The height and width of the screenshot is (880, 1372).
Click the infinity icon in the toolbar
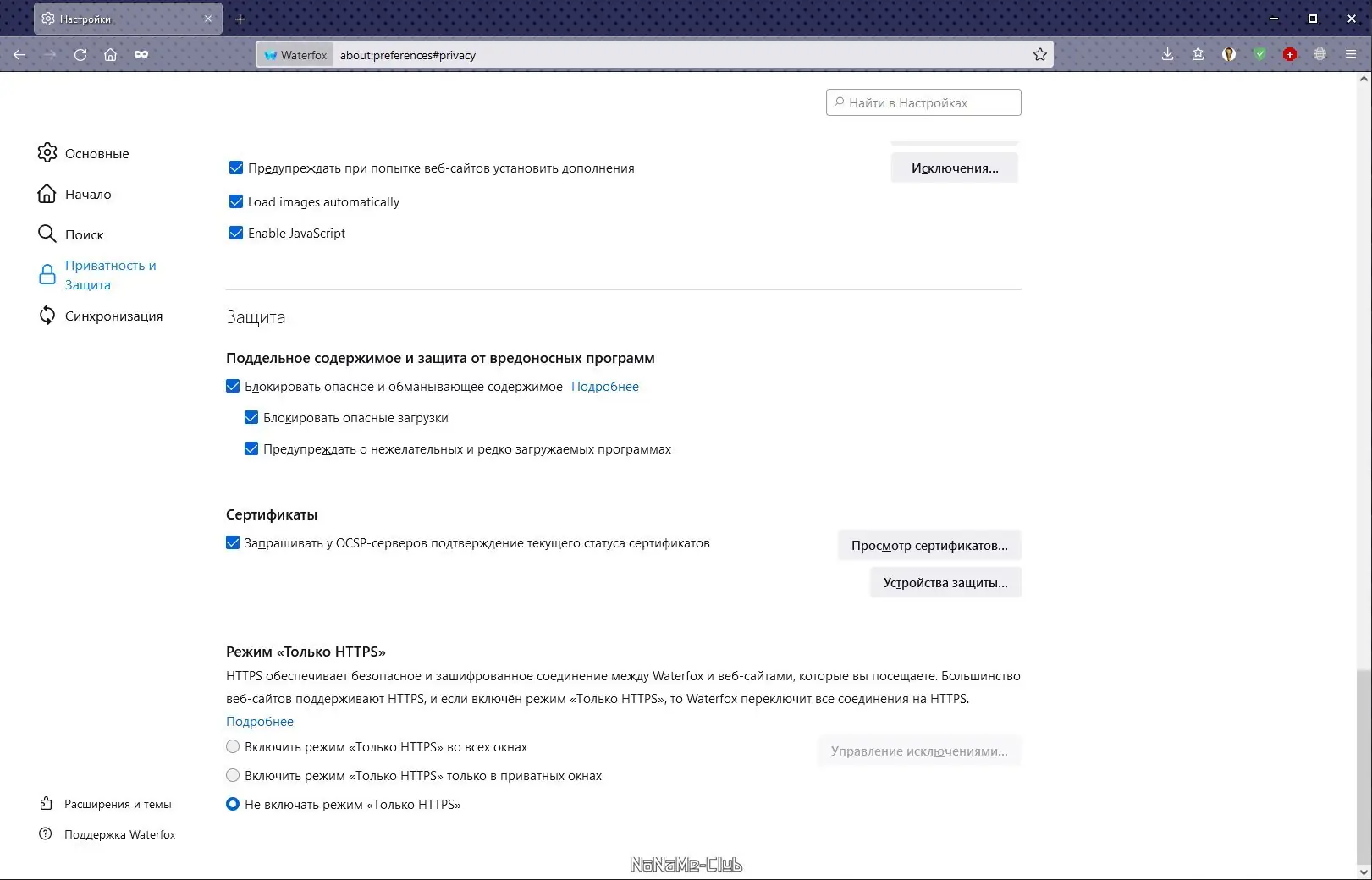point(141,54)
